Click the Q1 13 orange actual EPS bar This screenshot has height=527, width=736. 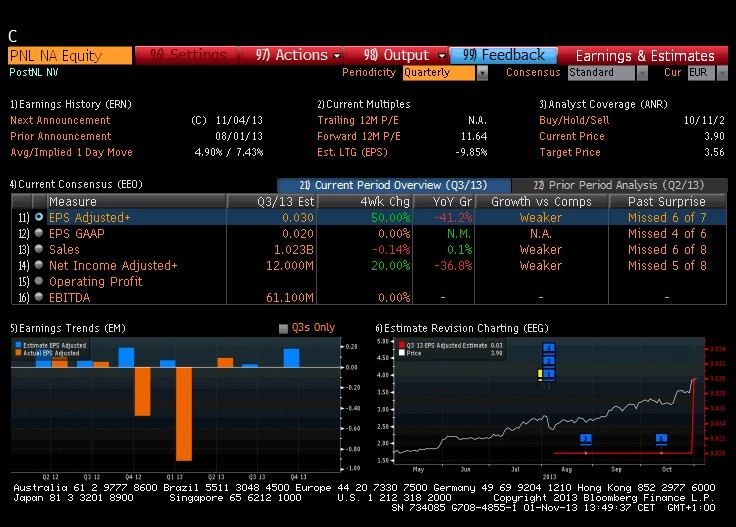pyautogui.click(x=184, y=414)
